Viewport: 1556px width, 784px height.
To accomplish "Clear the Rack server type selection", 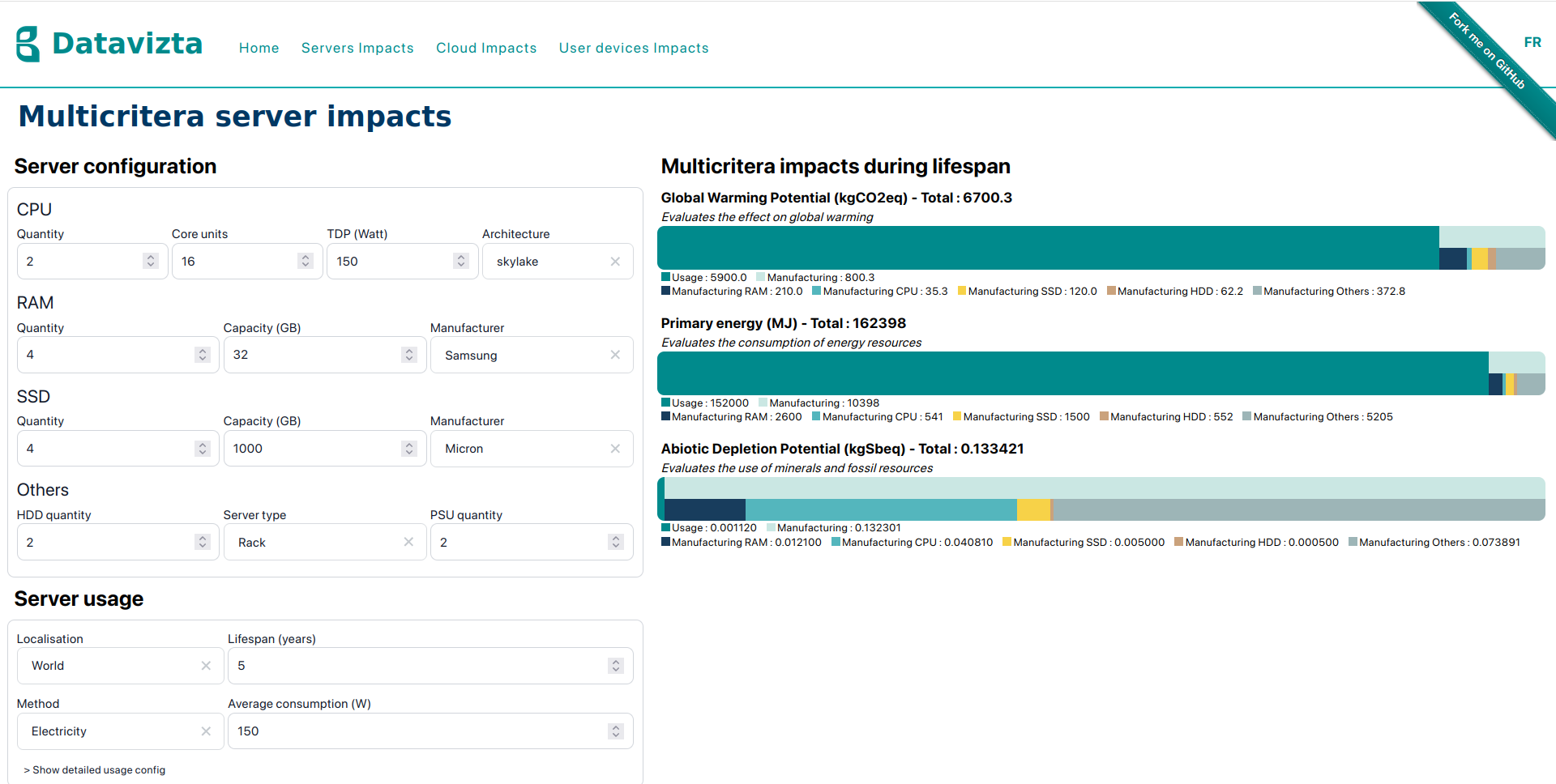I will coord(408,542).
